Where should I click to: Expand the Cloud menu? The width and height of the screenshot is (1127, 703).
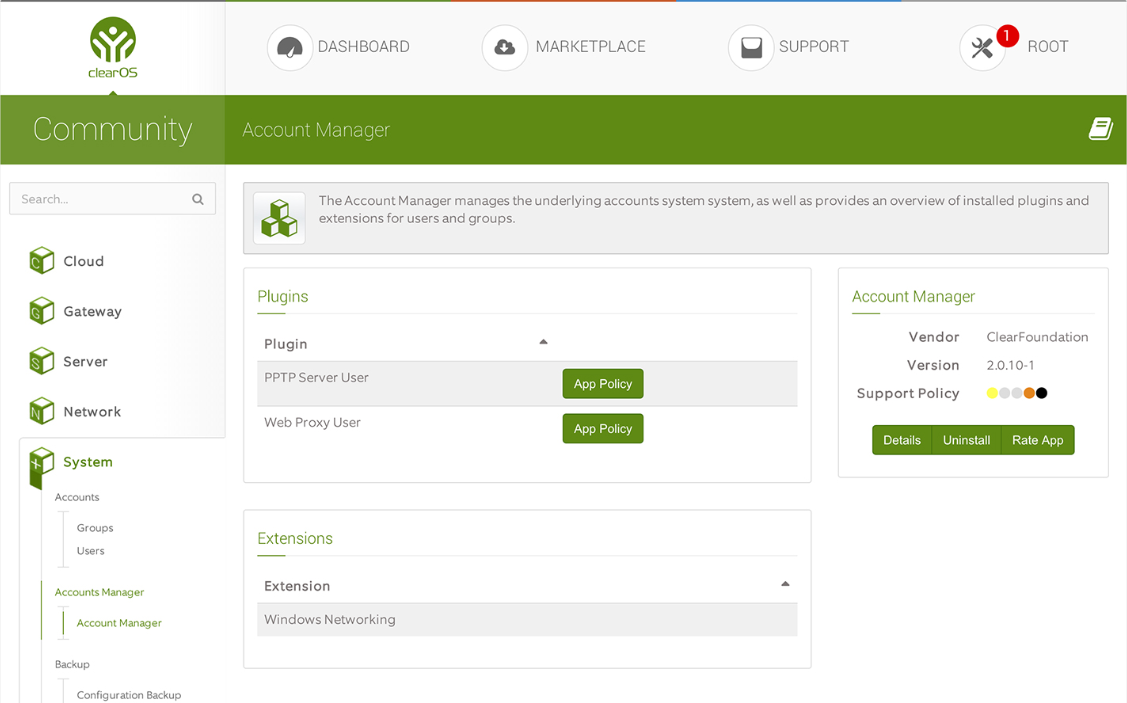point(83,261)
